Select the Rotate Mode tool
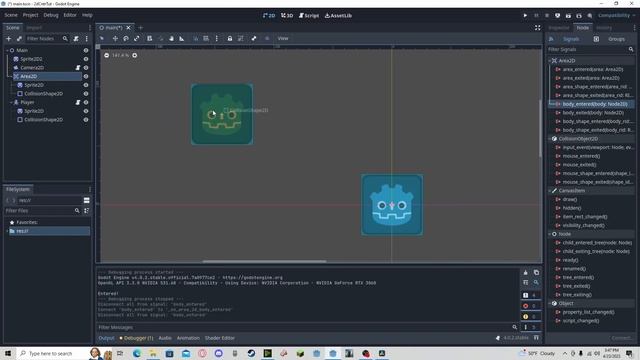 (x=126, y=38)
